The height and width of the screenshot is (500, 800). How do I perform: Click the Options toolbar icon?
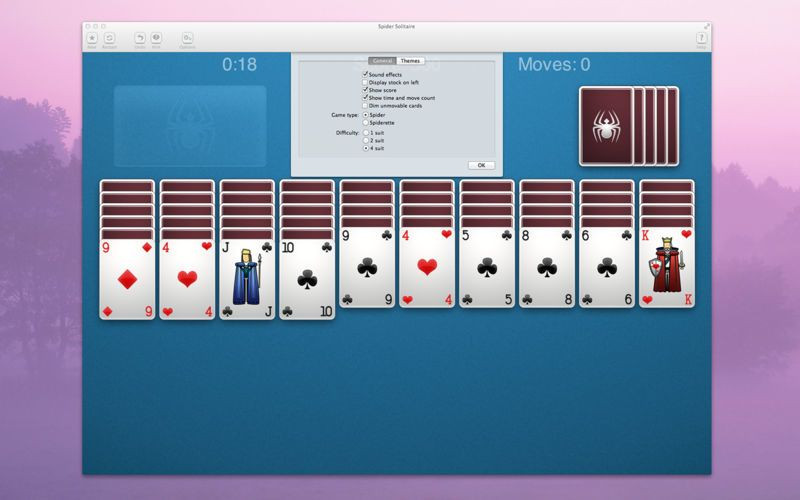tap(187, 38)
